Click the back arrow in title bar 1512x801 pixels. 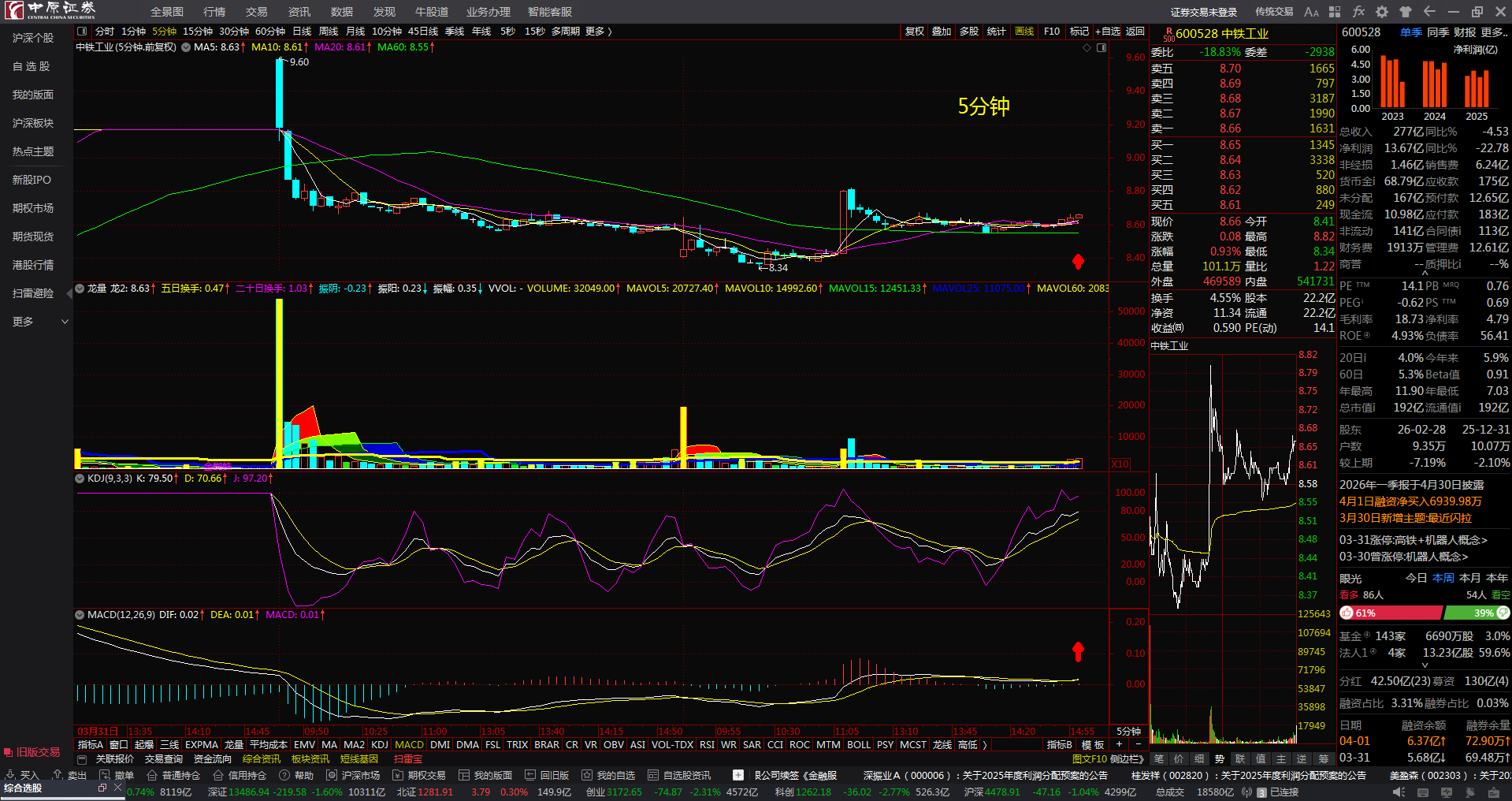[1429, 12]
